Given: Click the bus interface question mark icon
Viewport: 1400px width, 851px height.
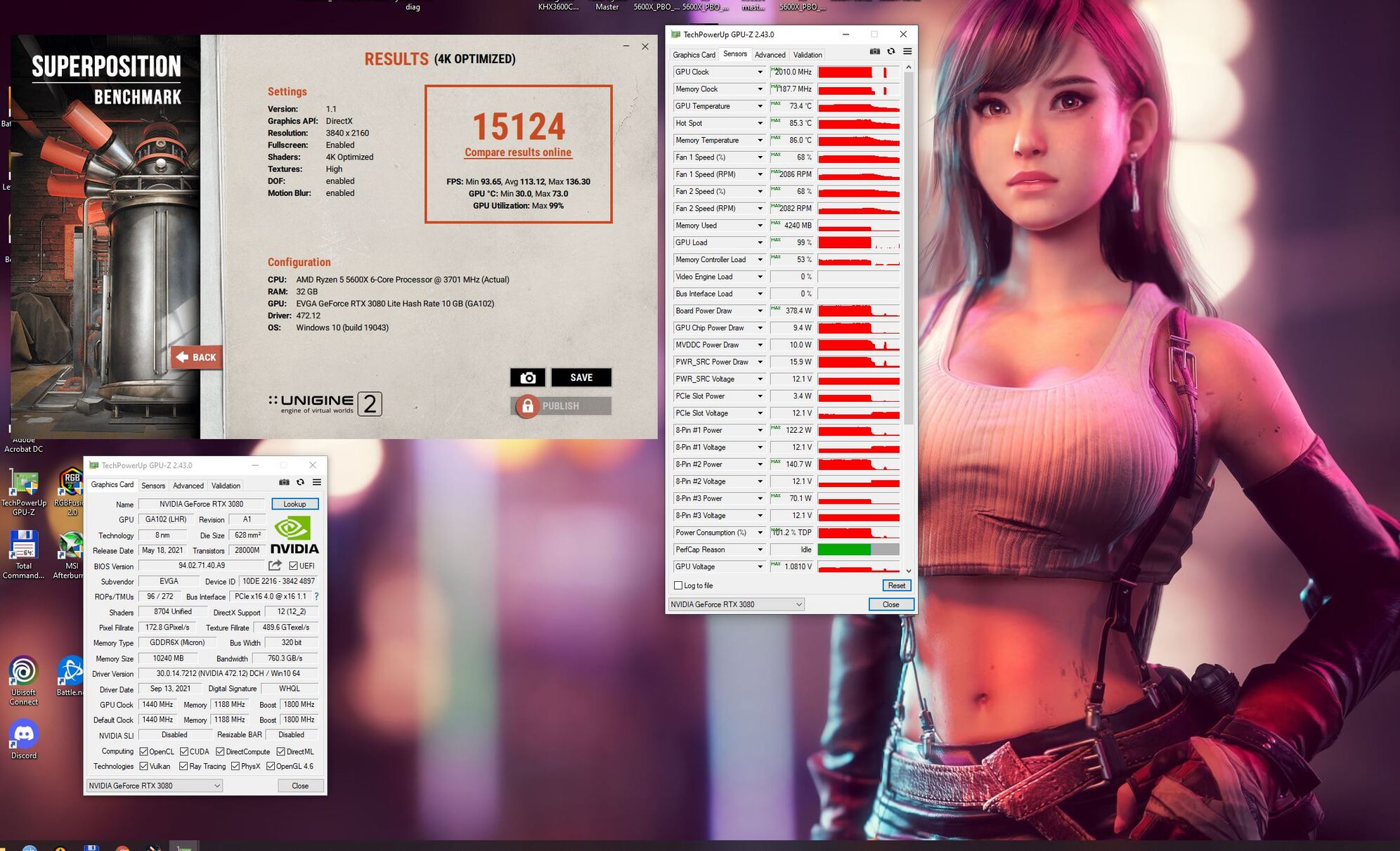Looking at the screenshot, I should tap(316, 597).
